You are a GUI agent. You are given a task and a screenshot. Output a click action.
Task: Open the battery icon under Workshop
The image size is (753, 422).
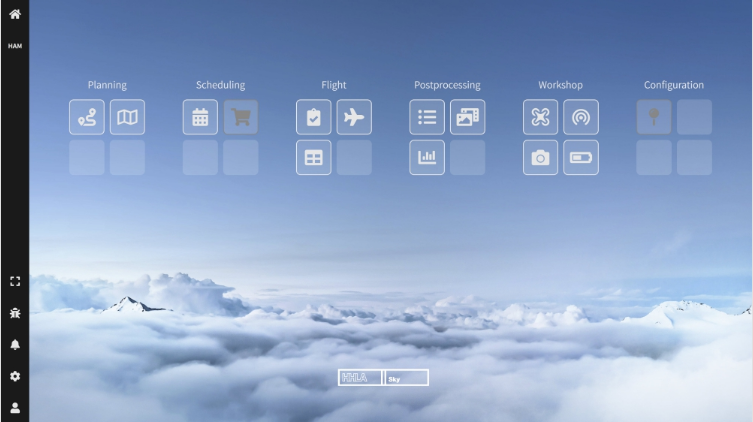point(581,157)
